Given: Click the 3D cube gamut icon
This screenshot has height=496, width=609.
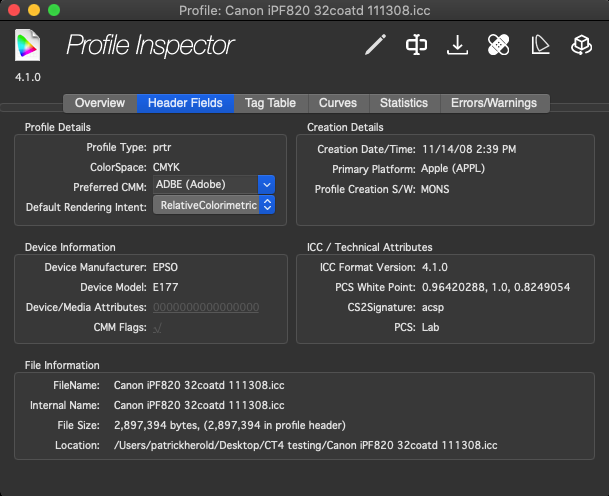Looking at the screenshot, I should point(581,45).
